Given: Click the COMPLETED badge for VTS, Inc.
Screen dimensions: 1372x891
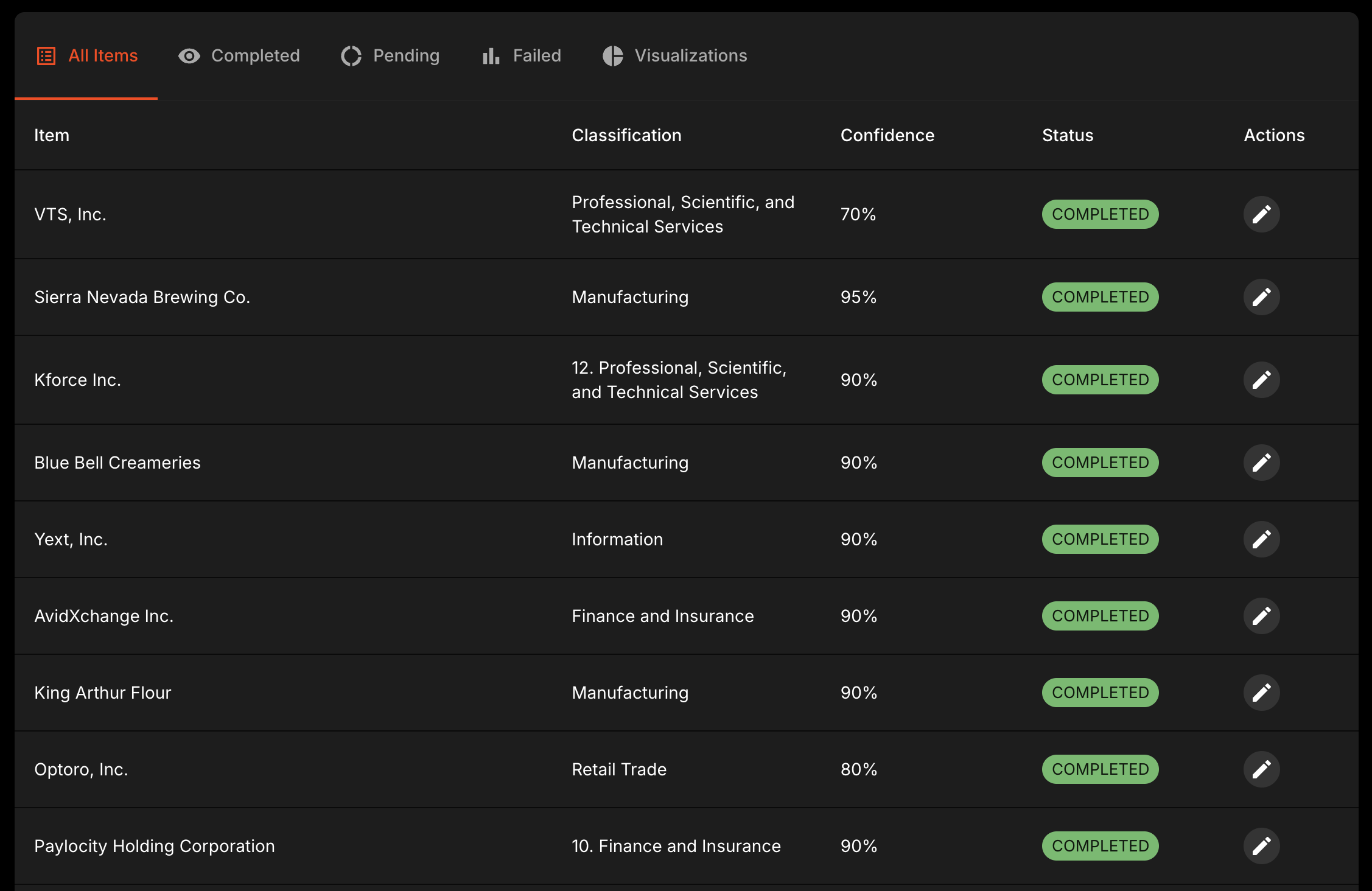Looking at the screenshot, I should pos(1100,214).
